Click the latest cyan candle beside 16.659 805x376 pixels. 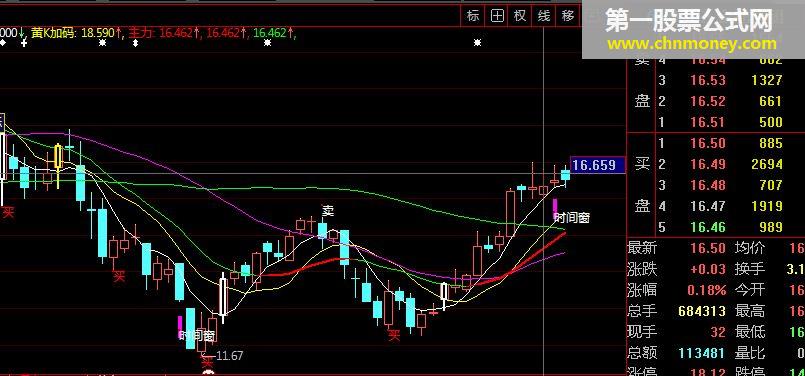click(x=565, y=175)
